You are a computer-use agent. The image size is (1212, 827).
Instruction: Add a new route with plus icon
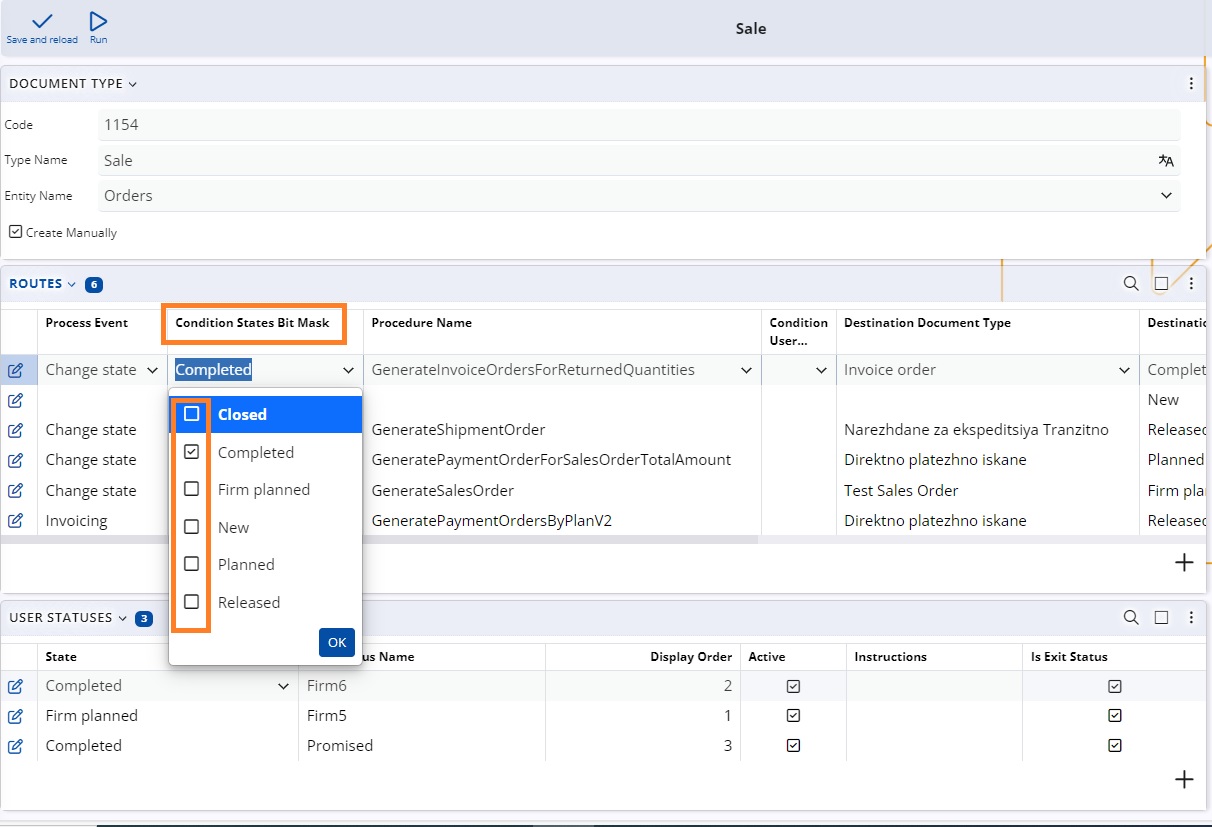pos(1184,562)
